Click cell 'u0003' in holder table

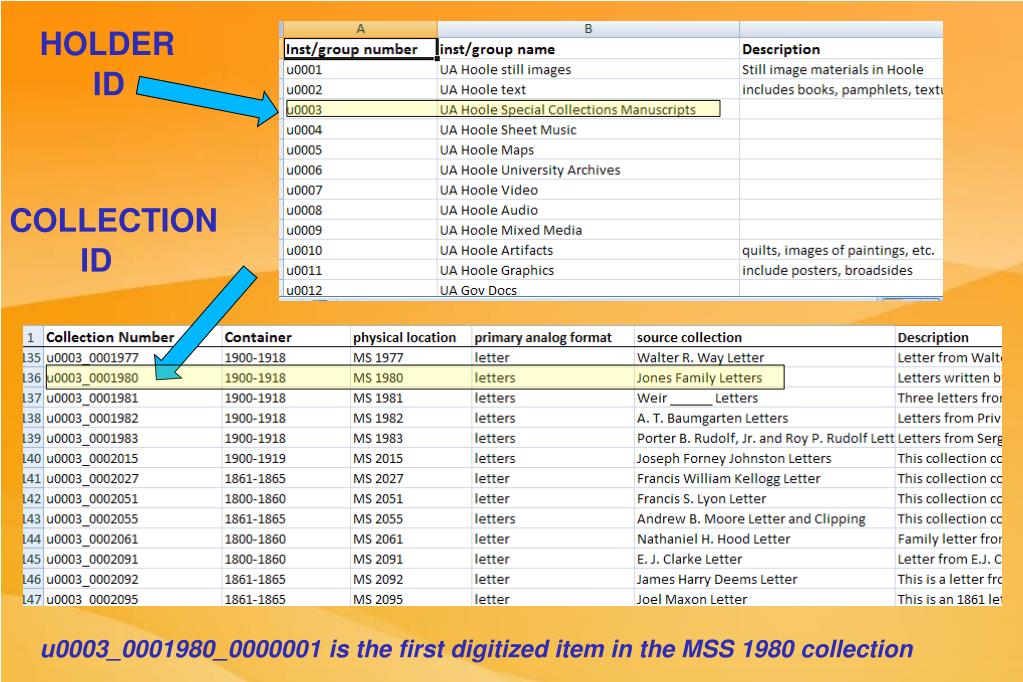pos(360,110)
